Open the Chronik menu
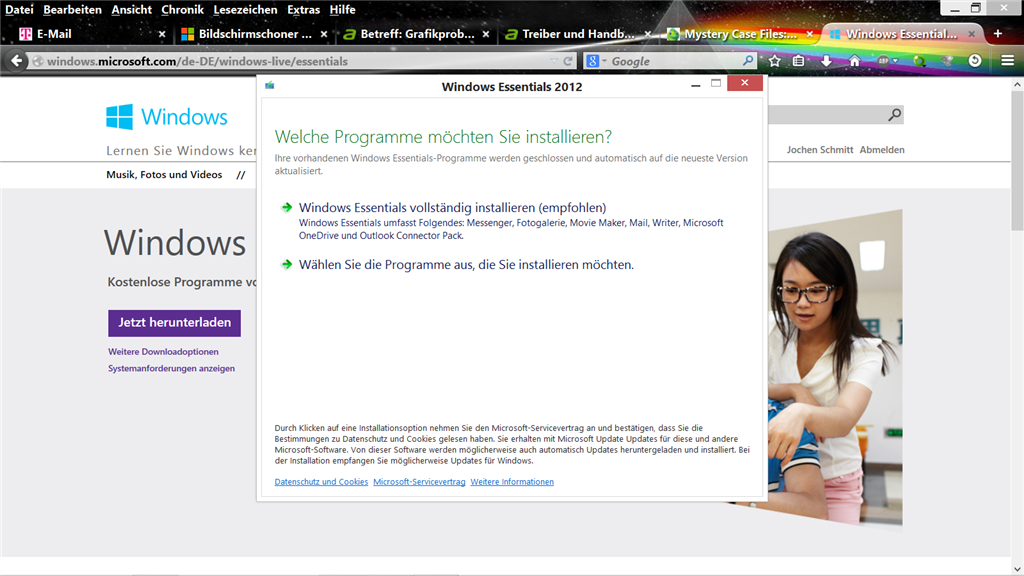The height and width of the screenshot is (576, 1024). (182, 10)
